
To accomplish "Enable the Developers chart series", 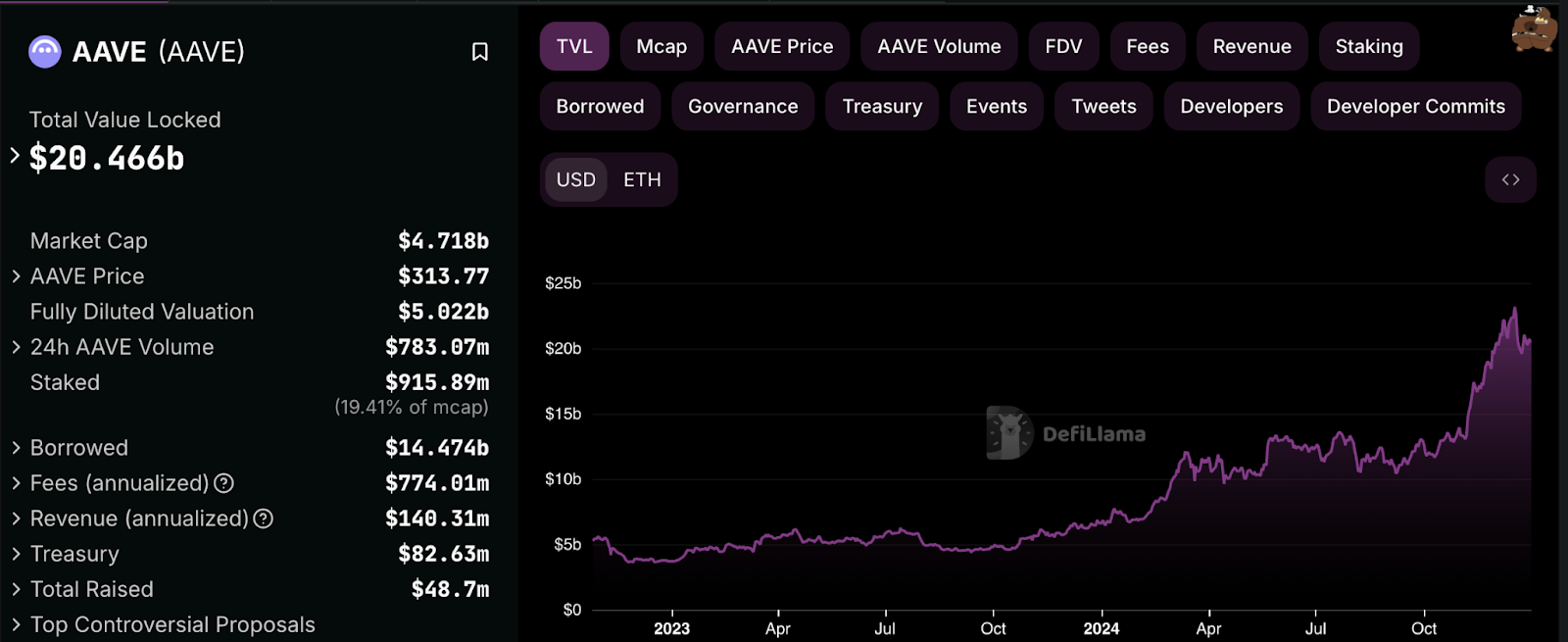I will coord(1231,106).
